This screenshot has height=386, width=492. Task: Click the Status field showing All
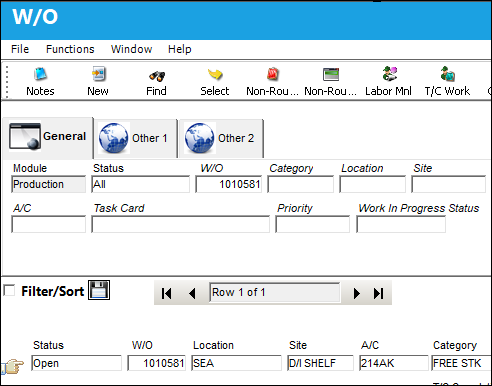(141, 184)
